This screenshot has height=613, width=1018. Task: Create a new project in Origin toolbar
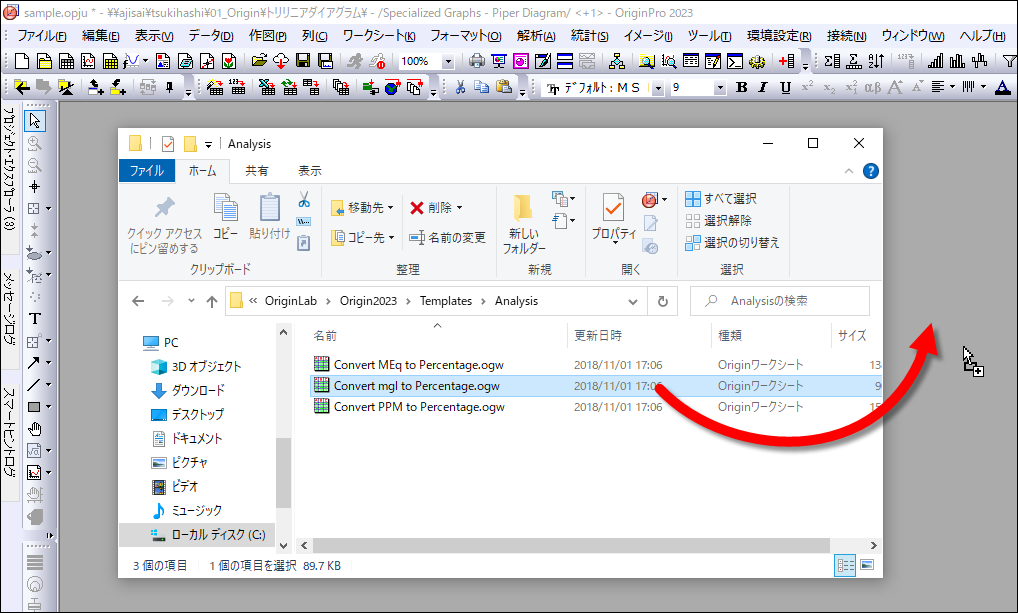22,61
